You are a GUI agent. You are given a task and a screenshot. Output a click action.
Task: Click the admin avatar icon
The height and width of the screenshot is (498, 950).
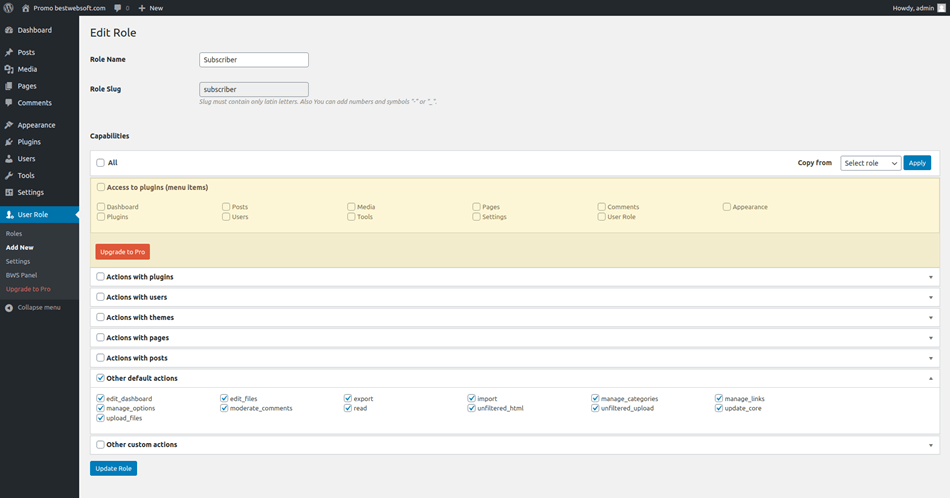(941, 8)
